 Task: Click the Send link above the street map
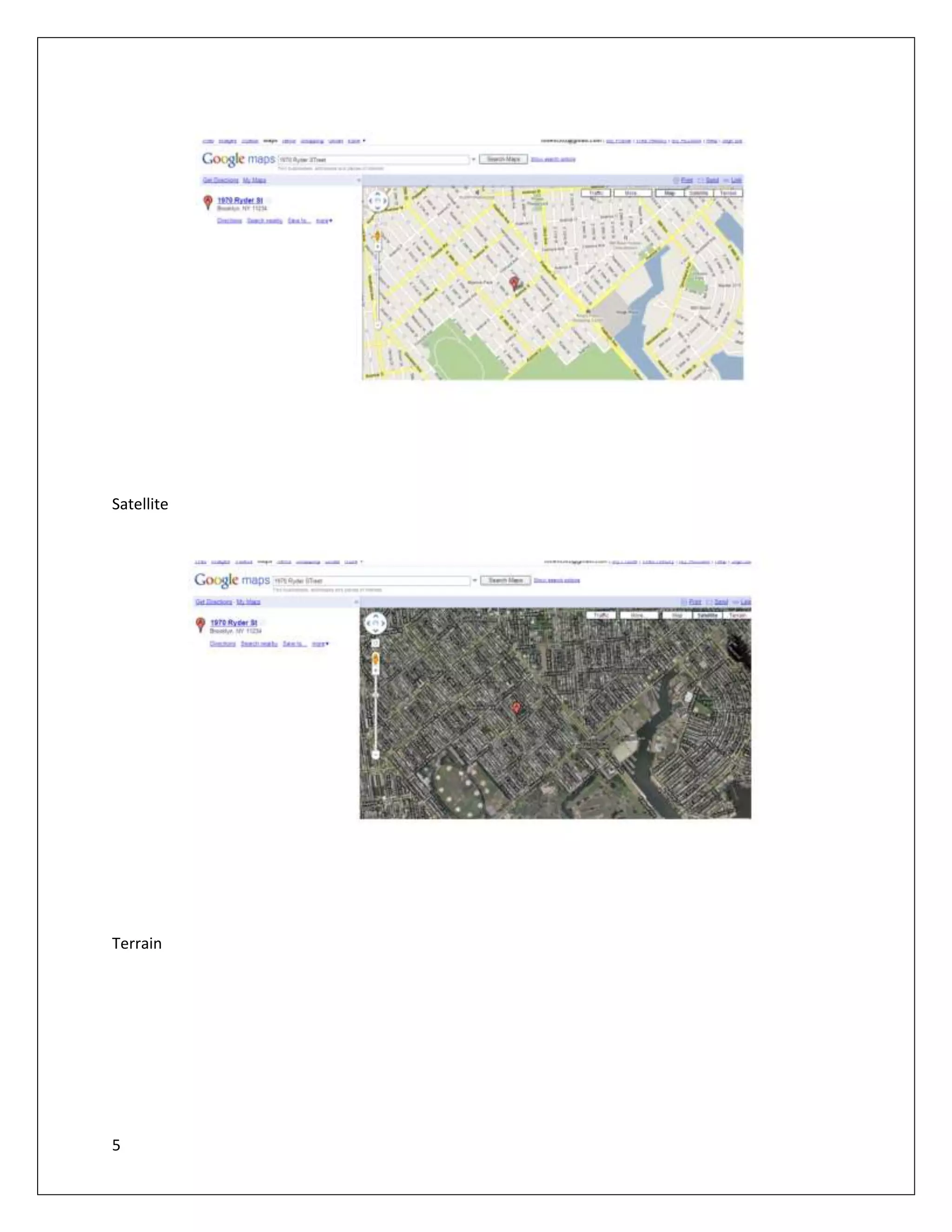point(712,180)
